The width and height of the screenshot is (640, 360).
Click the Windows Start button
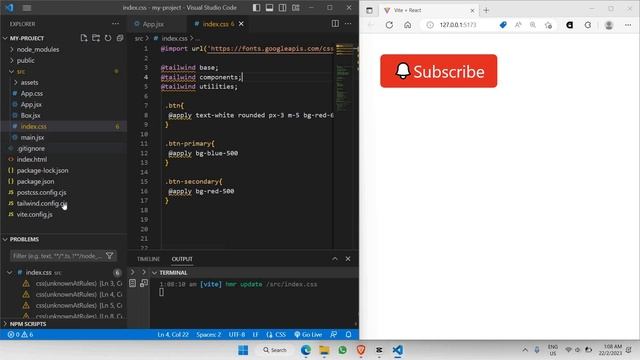pyautogui.click(x=243, y=350)
